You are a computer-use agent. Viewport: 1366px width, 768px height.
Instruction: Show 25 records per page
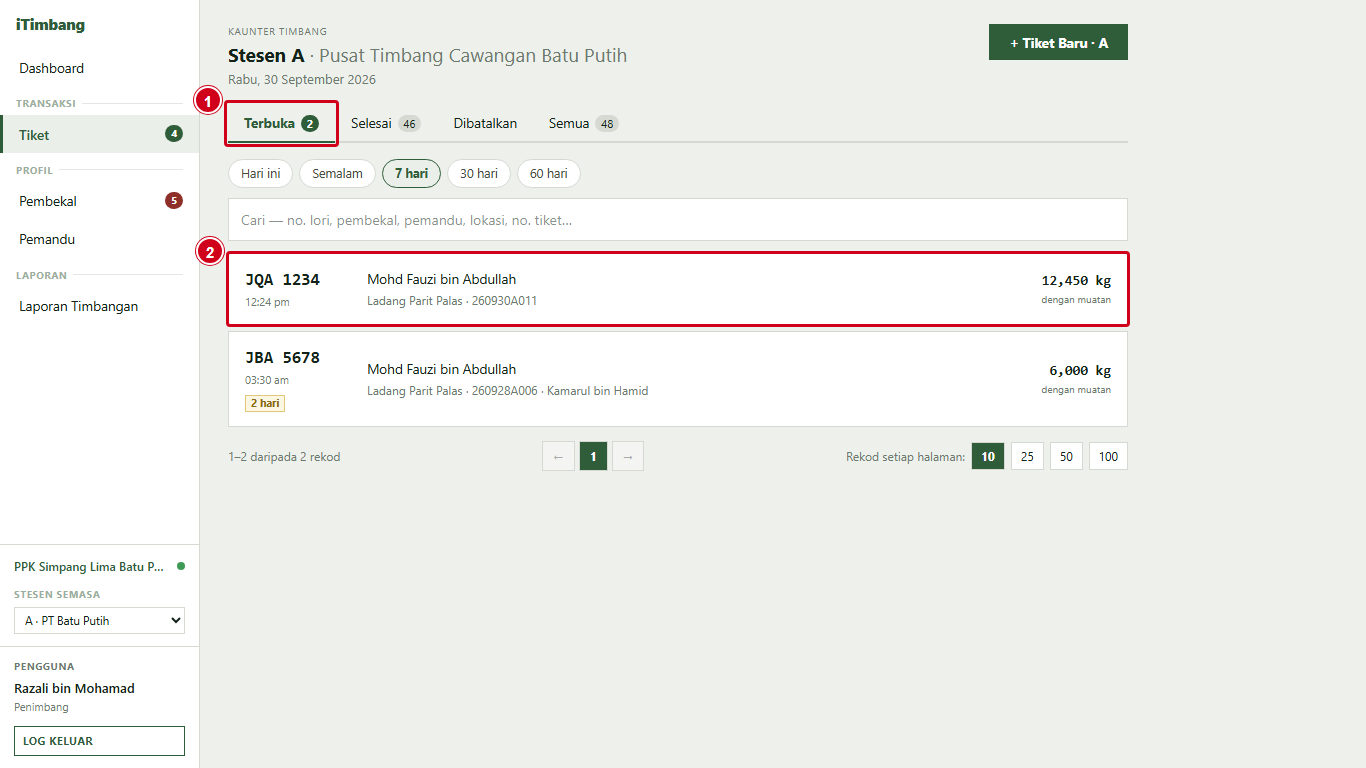tap(1027, 457)
